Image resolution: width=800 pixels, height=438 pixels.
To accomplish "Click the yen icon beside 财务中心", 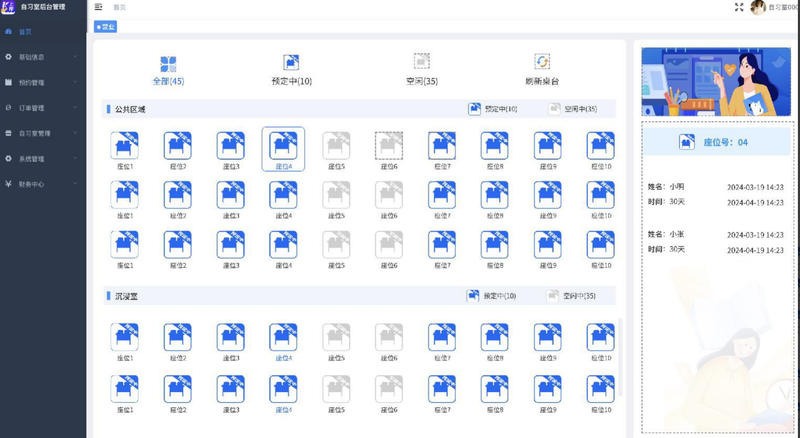I will pos(8,184).
